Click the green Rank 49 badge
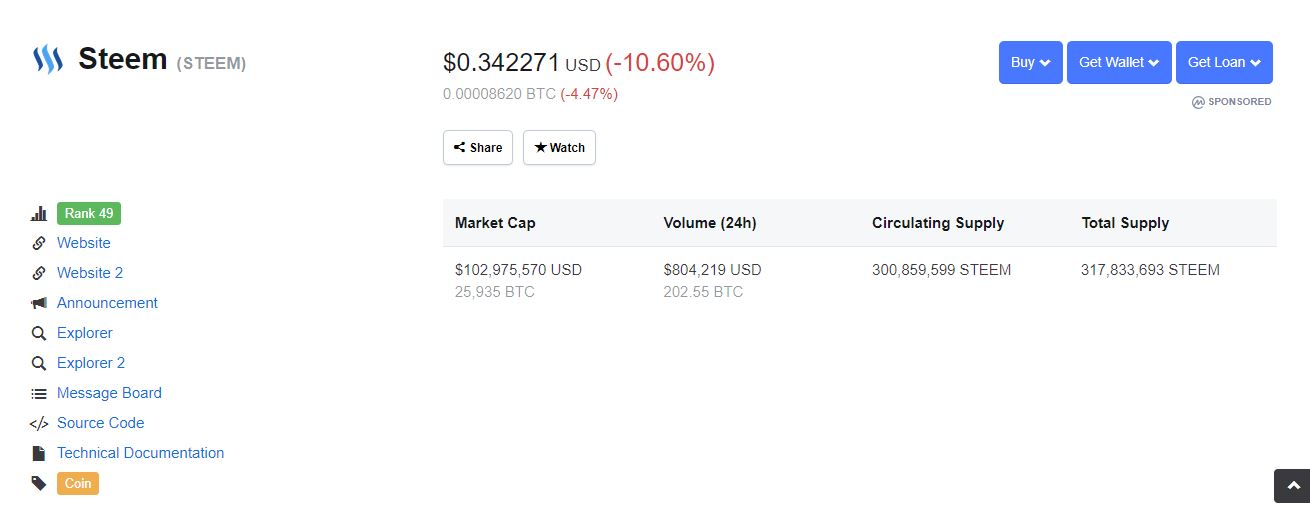 89,213
